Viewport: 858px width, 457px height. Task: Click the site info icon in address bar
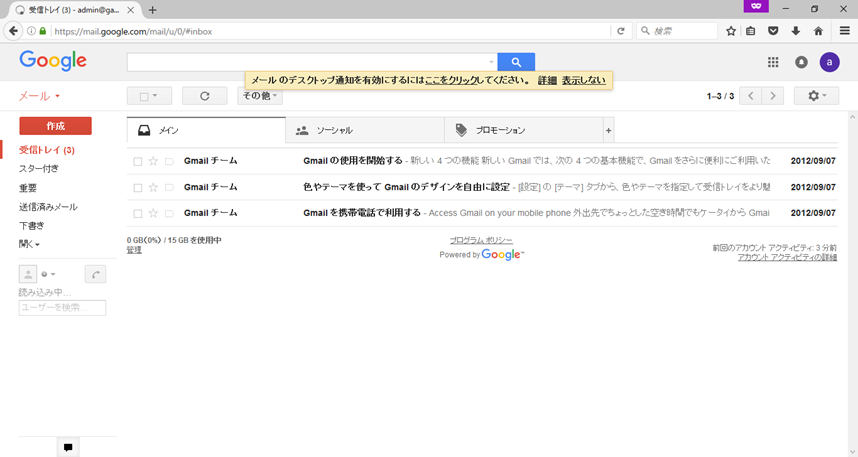pos(31,31)
